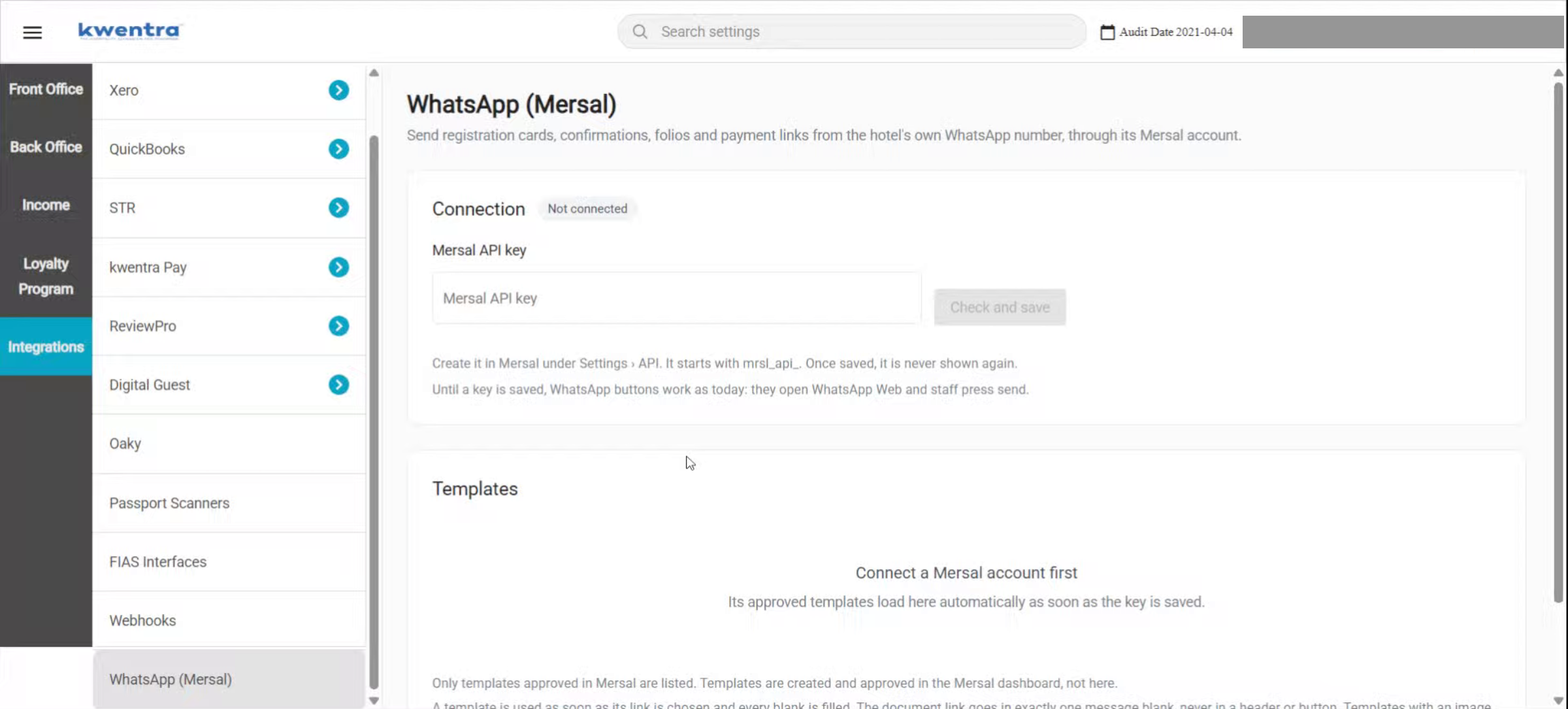Open Webhooks settings
The width and height of the screenshot is (1568, 709).
(229, 621)
